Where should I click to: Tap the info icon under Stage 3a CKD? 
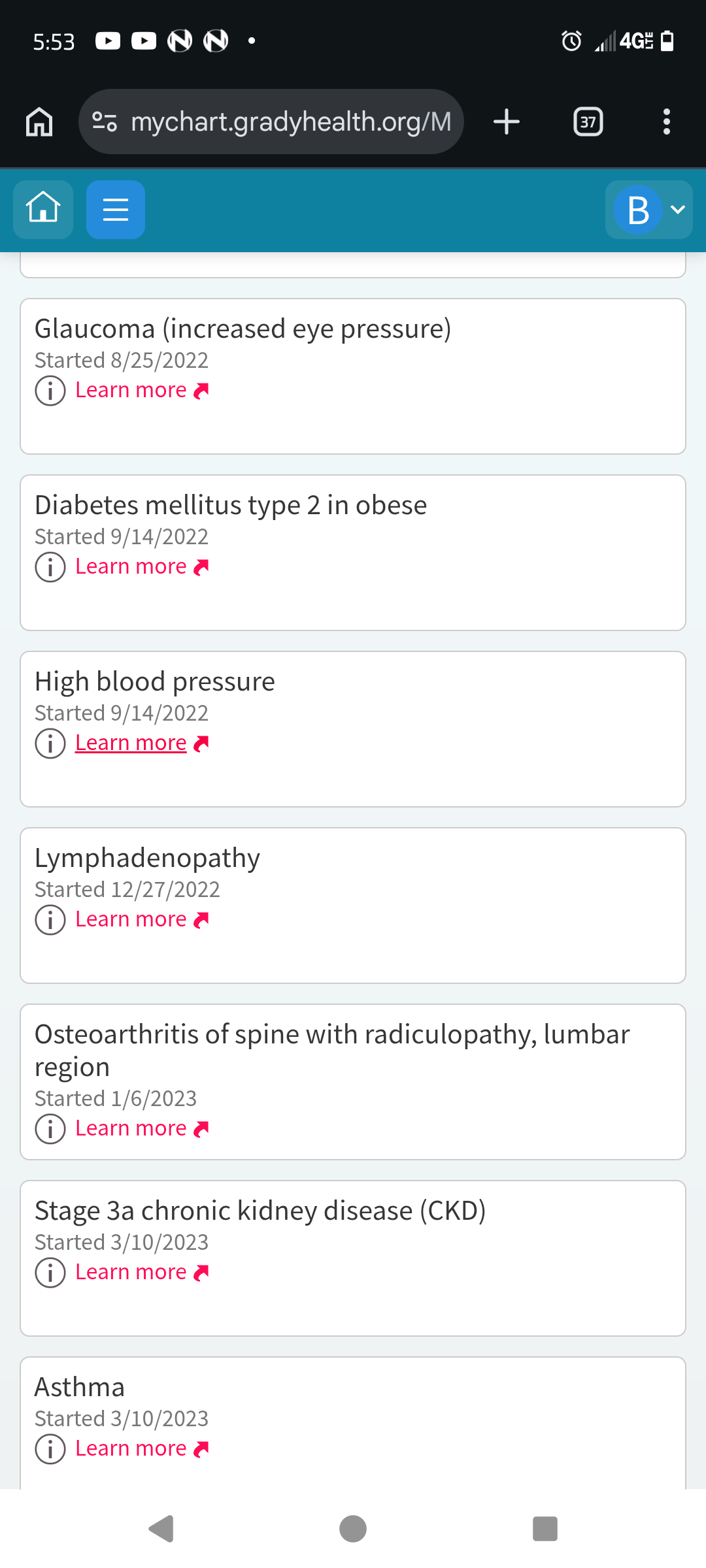[50, 1273]
